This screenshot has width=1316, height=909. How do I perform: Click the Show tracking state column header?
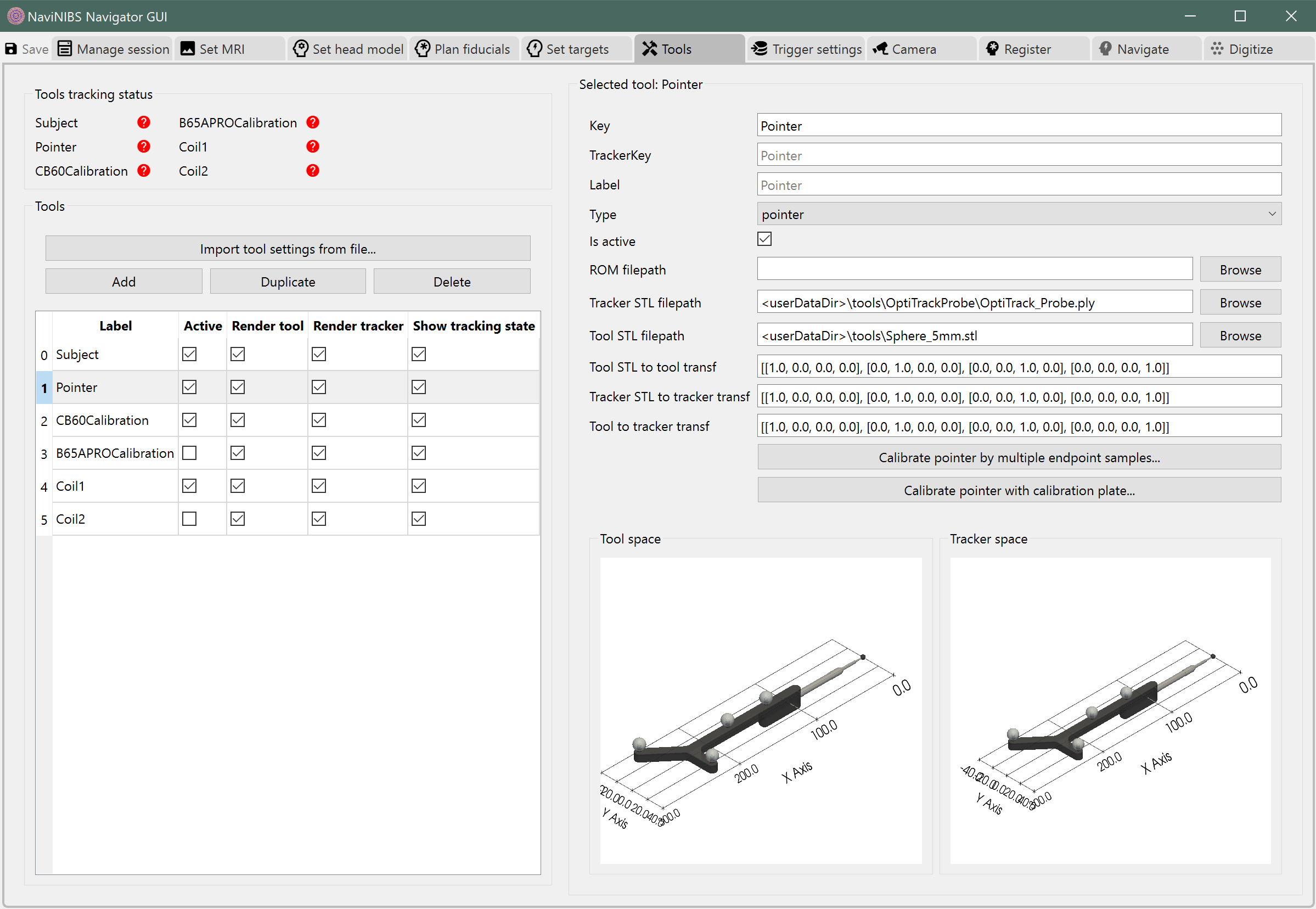point(474,326)
